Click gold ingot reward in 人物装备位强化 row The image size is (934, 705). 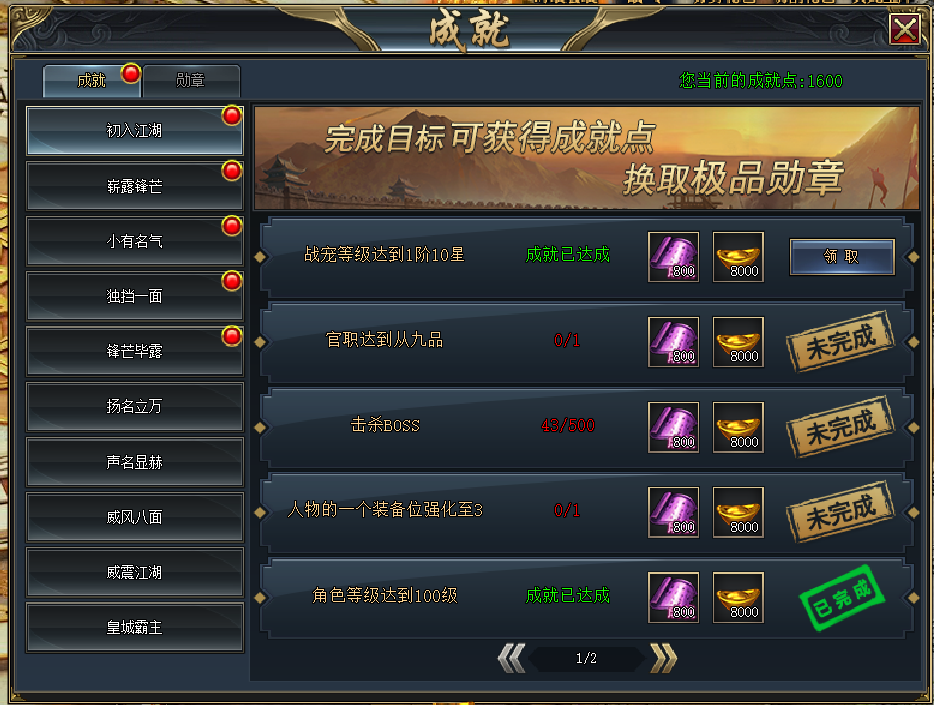(738, 512)
